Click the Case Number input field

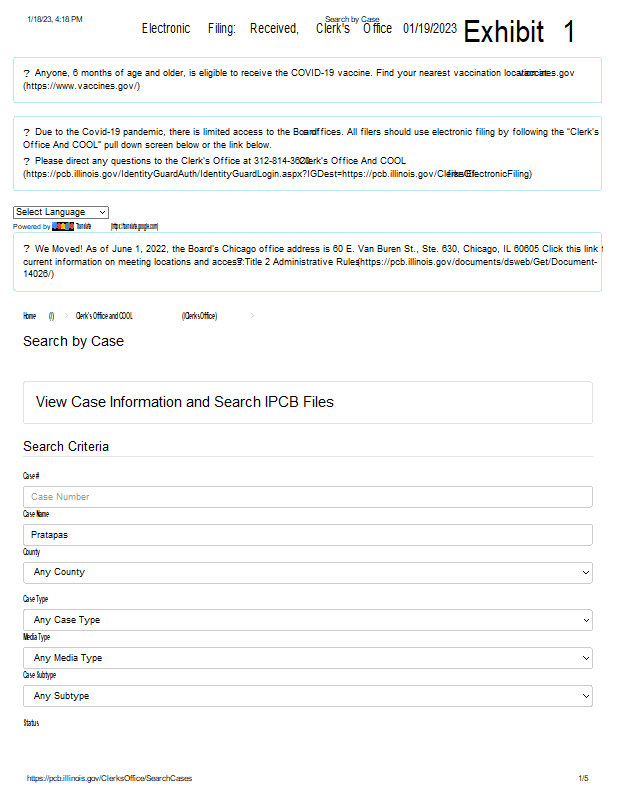pyautogui.click(x=308, y=497)
